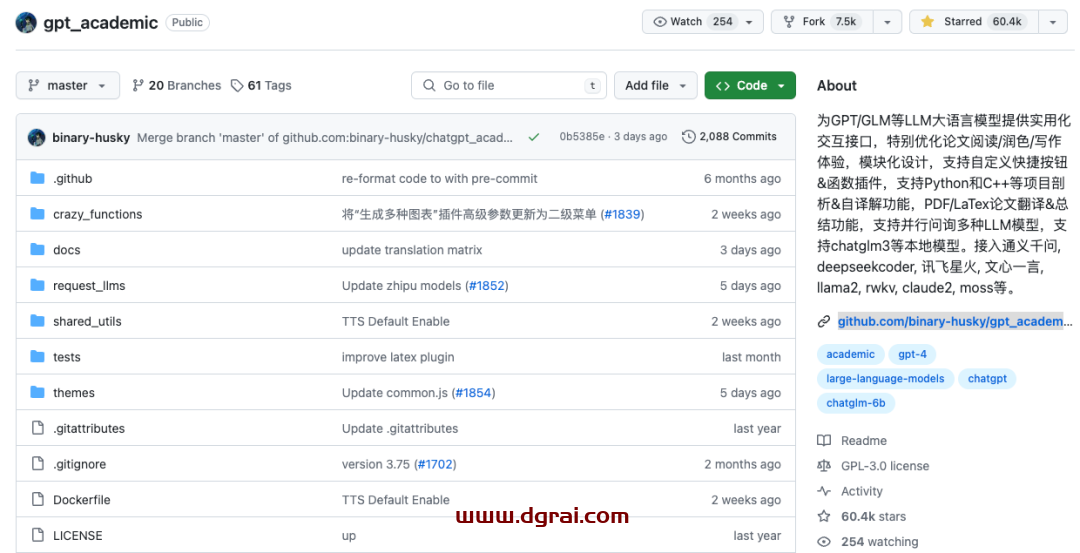
Task: Open the crazy_functions folder
Action: (x=98, y=214)
